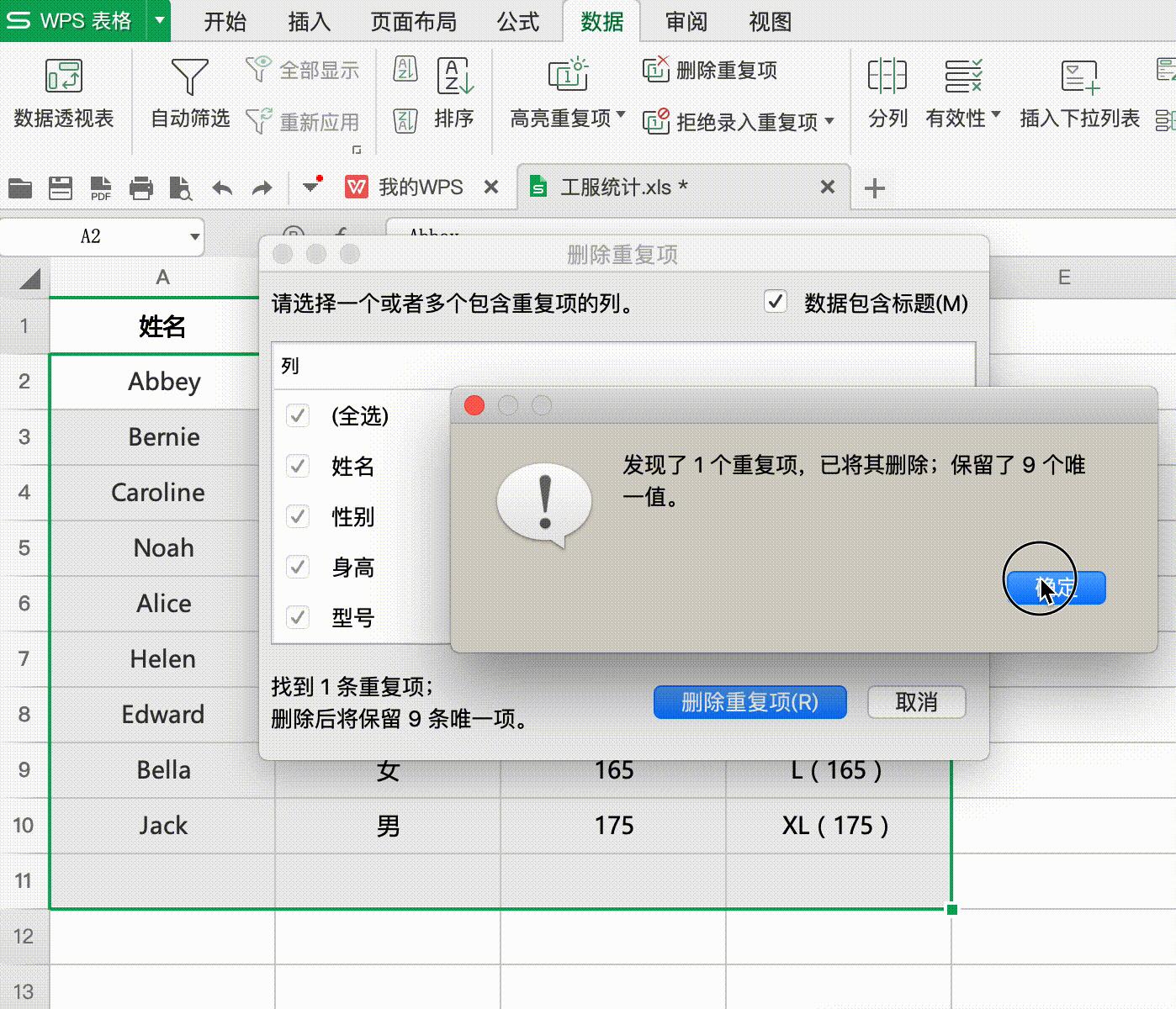Uncheck 数据包含标题(M)
Image resolution: width=1176 pixels, height=1009 pixels.
(775, 301)
